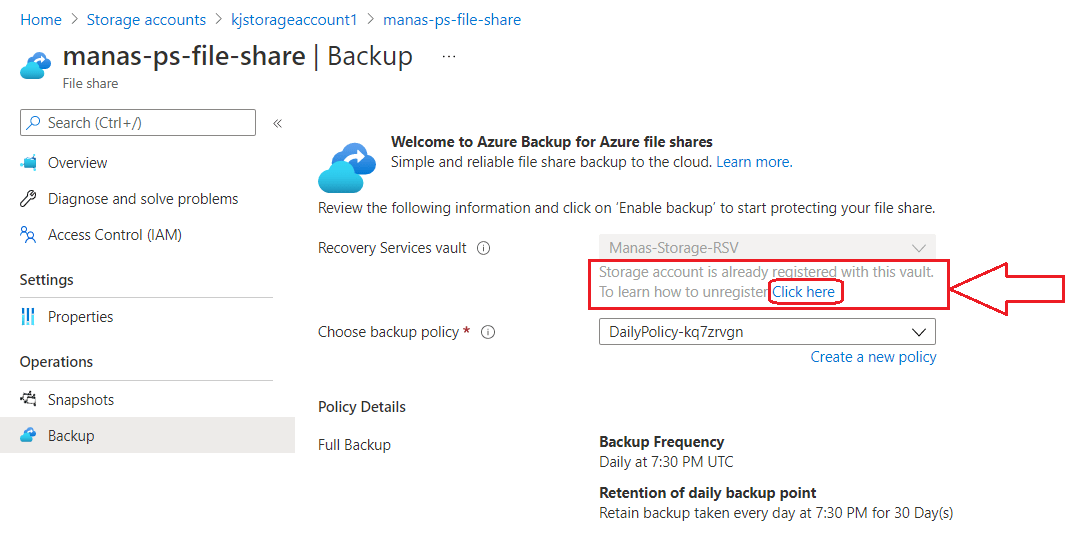
Task: Click the Access Control (IAM) people icon
Action: [28, 235]
